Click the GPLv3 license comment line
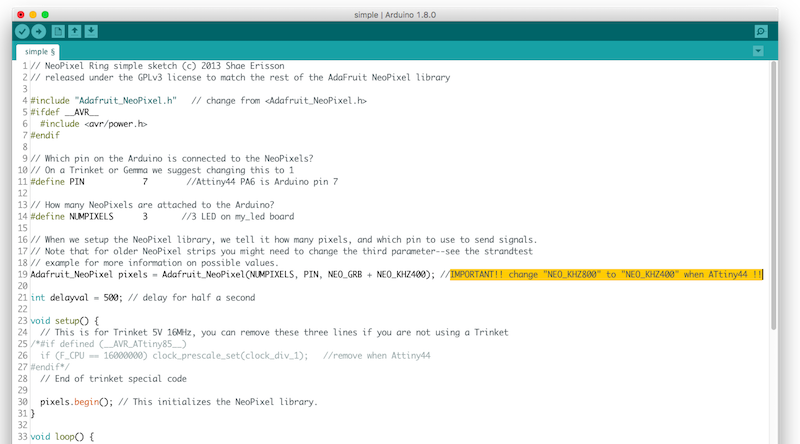The image size is (800, 444). tap(240, 78)
